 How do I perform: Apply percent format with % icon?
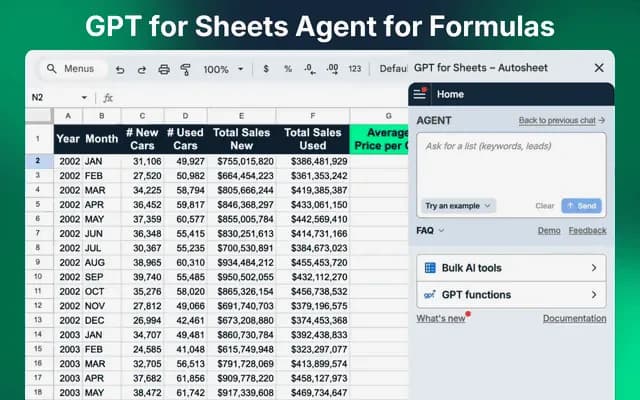pos(288,69)
